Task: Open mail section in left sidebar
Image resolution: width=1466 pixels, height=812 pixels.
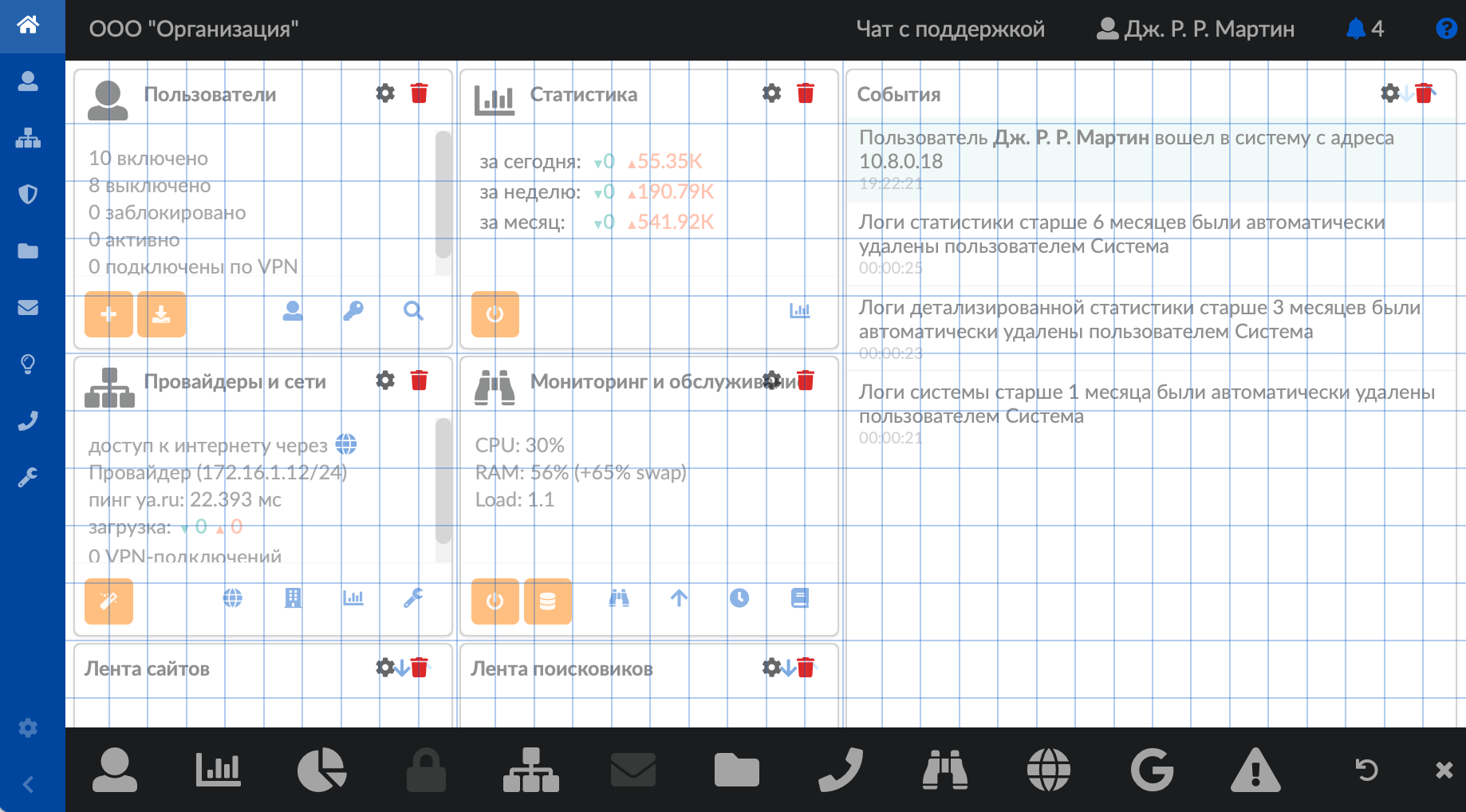Action: [x=28, y=308]
